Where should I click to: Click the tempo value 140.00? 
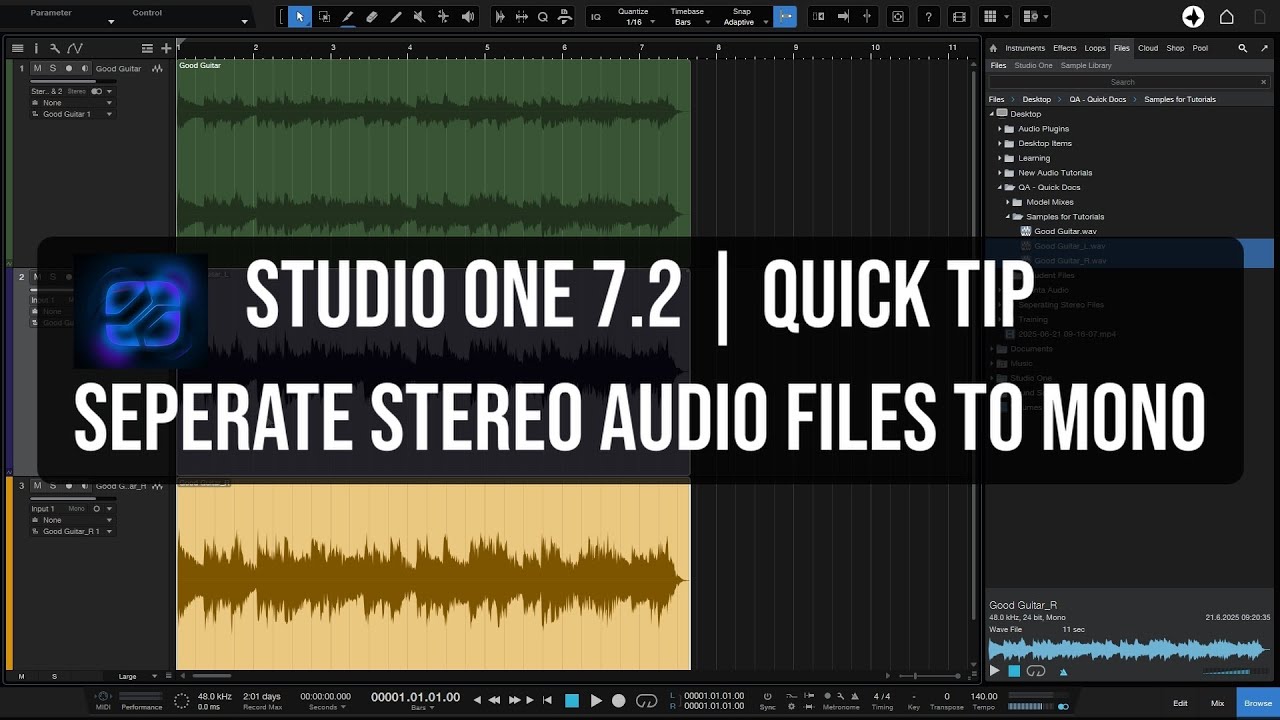[x=984, y=697]
